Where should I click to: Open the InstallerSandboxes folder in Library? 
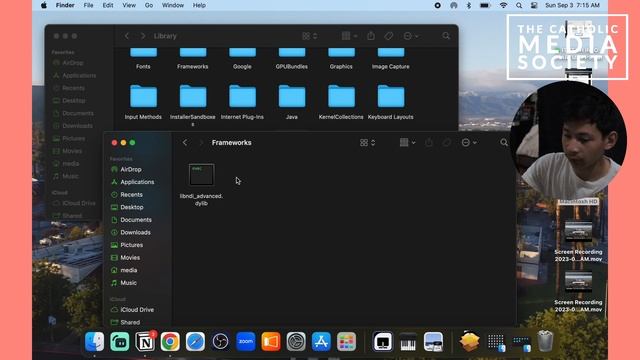point(193,104)
